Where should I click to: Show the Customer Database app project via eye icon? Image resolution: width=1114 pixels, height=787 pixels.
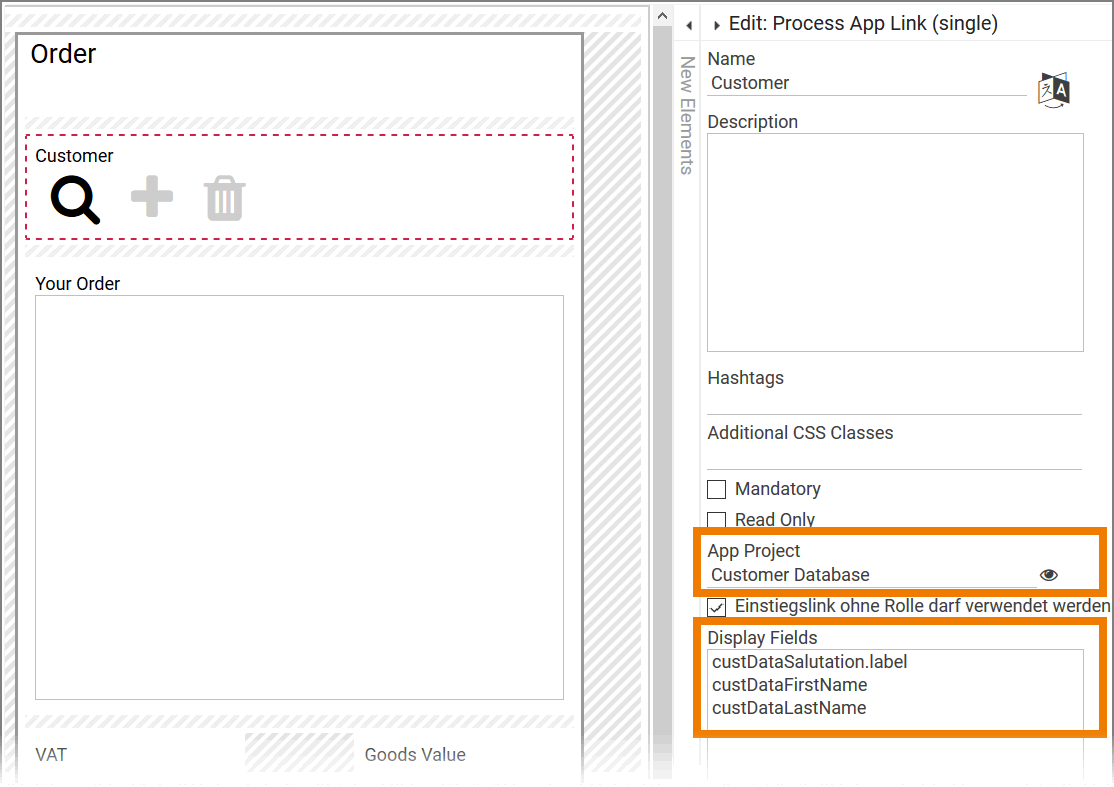point(1048,574)
